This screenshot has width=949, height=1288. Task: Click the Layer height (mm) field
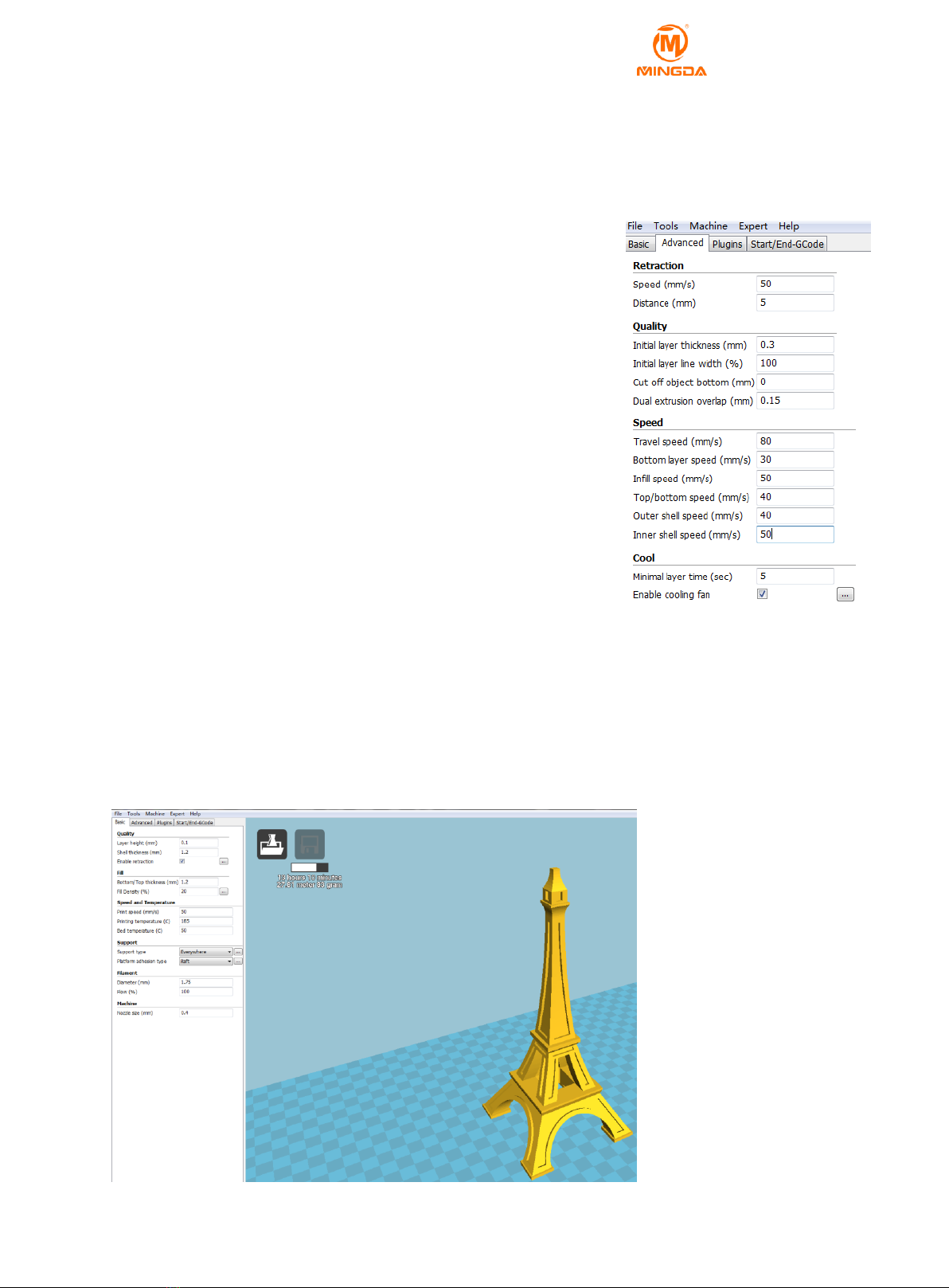point(198,843)
